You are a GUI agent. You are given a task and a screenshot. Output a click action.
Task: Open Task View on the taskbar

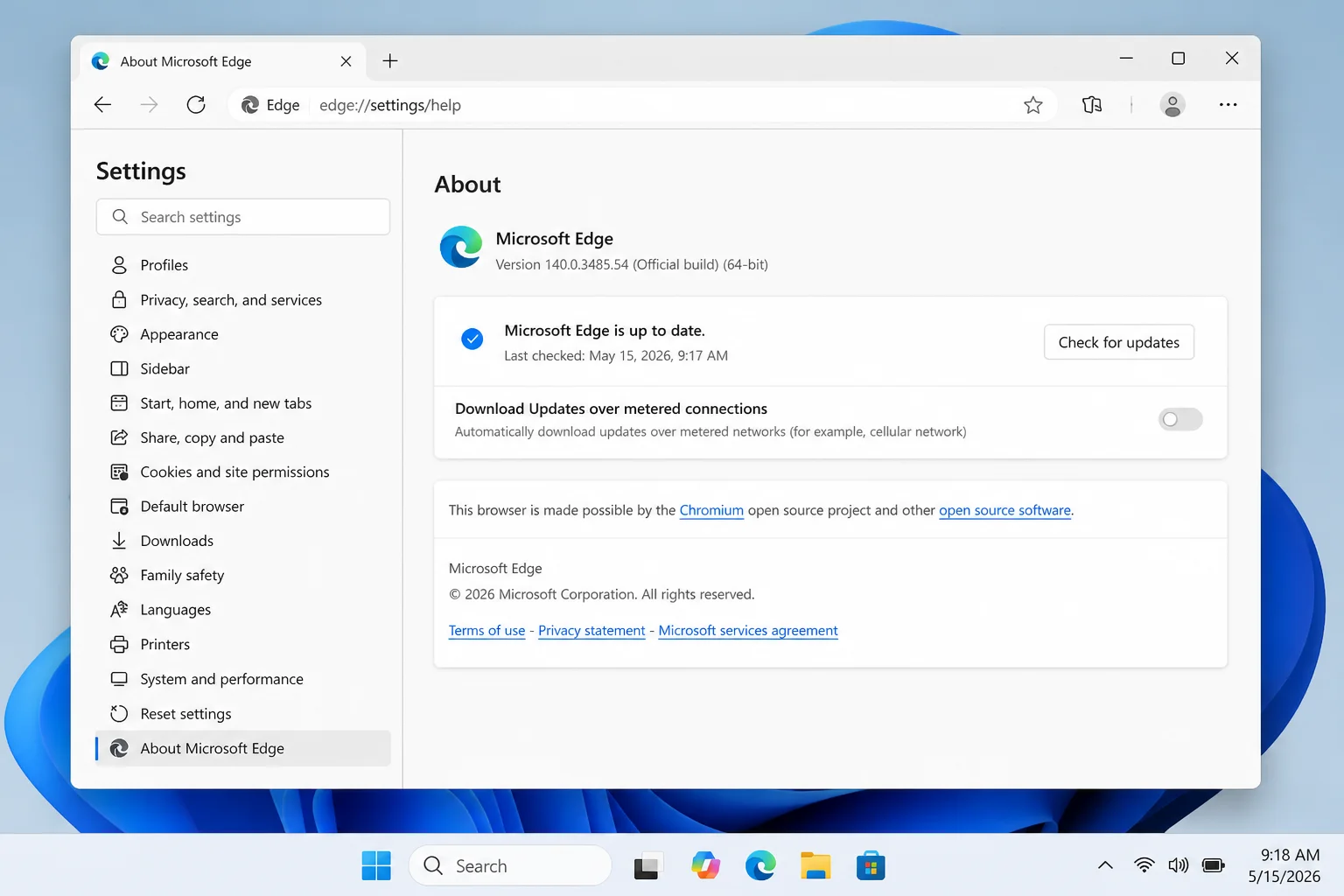point(648,866)
